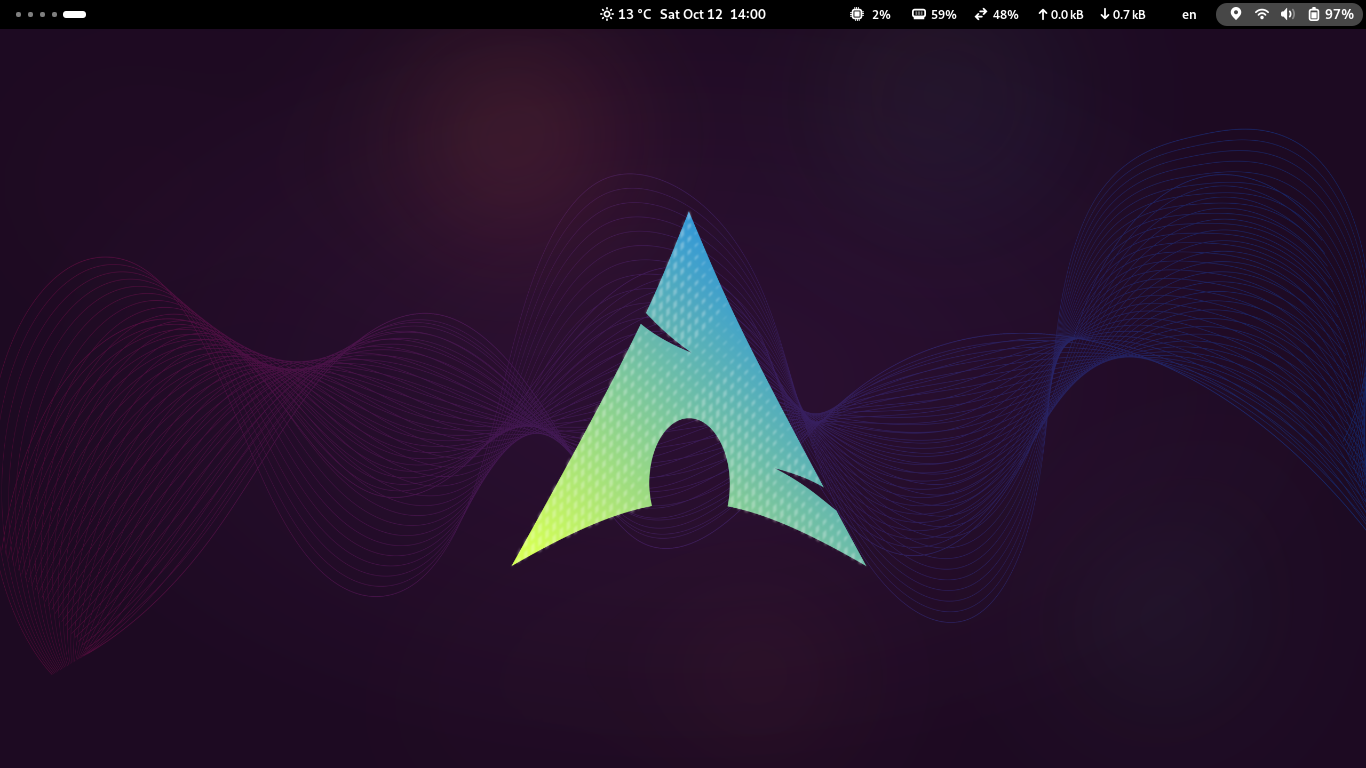Click the location pin icon
Screen dimensions: 1366x768
click(x=1236, y=14)
